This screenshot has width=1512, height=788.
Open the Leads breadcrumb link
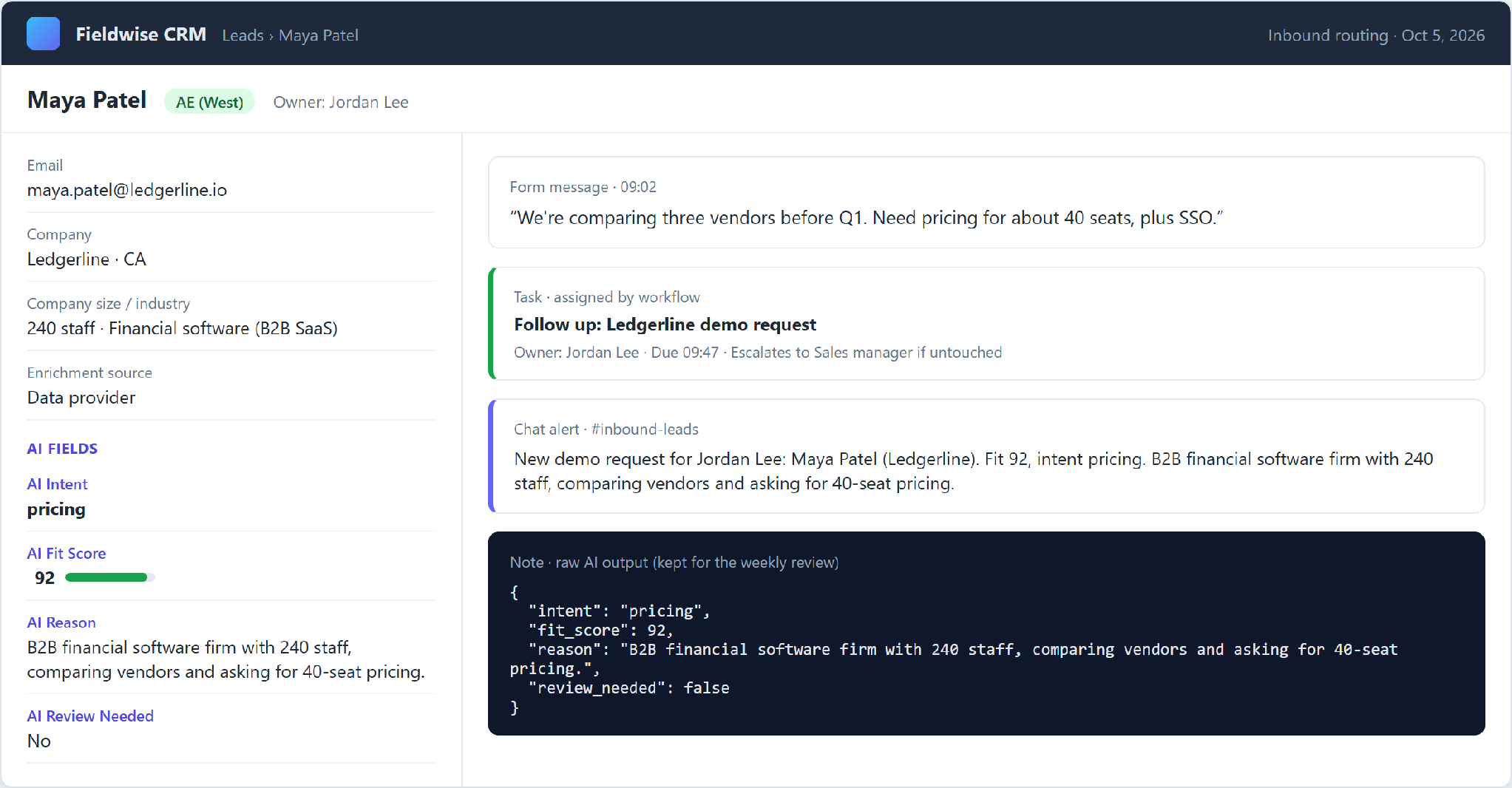tap(243, 35)
